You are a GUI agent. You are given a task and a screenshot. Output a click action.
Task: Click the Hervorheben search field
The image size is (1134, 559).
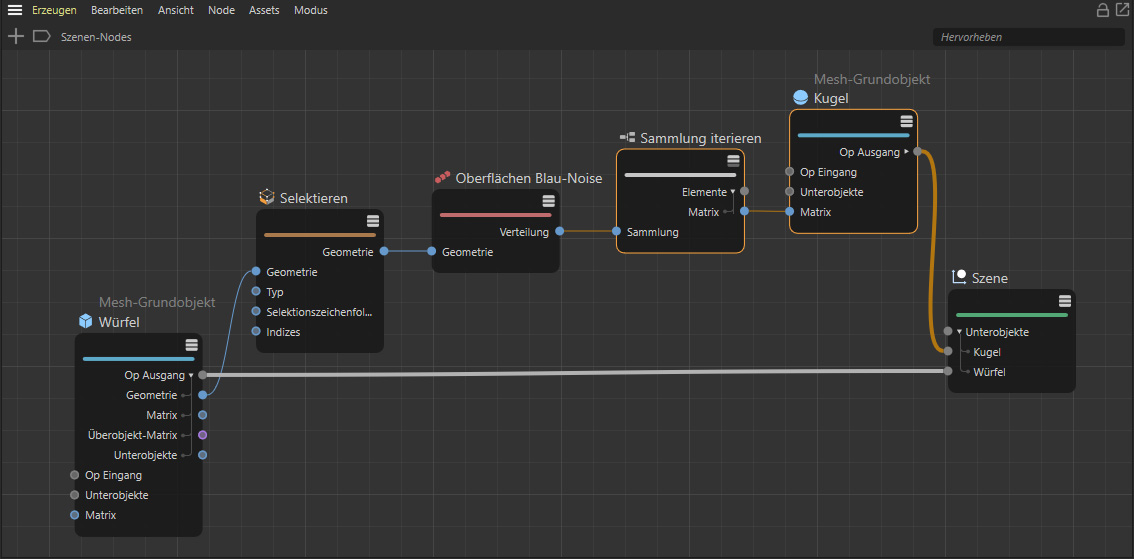(x=1028, y=37)
